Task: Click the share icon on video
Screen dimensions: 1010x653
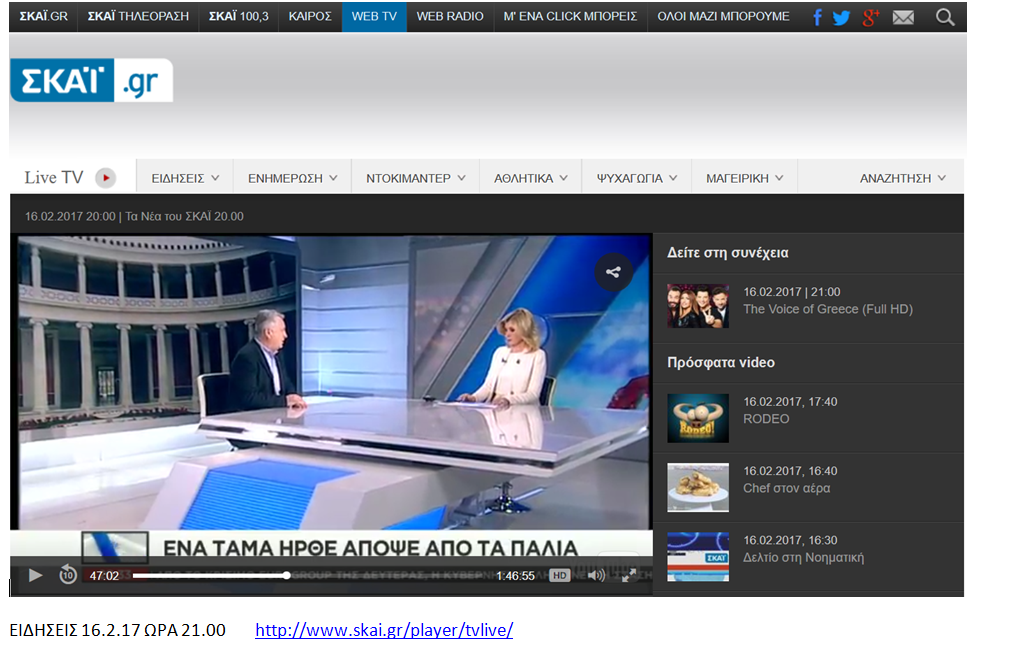Action: coord(613,272)
